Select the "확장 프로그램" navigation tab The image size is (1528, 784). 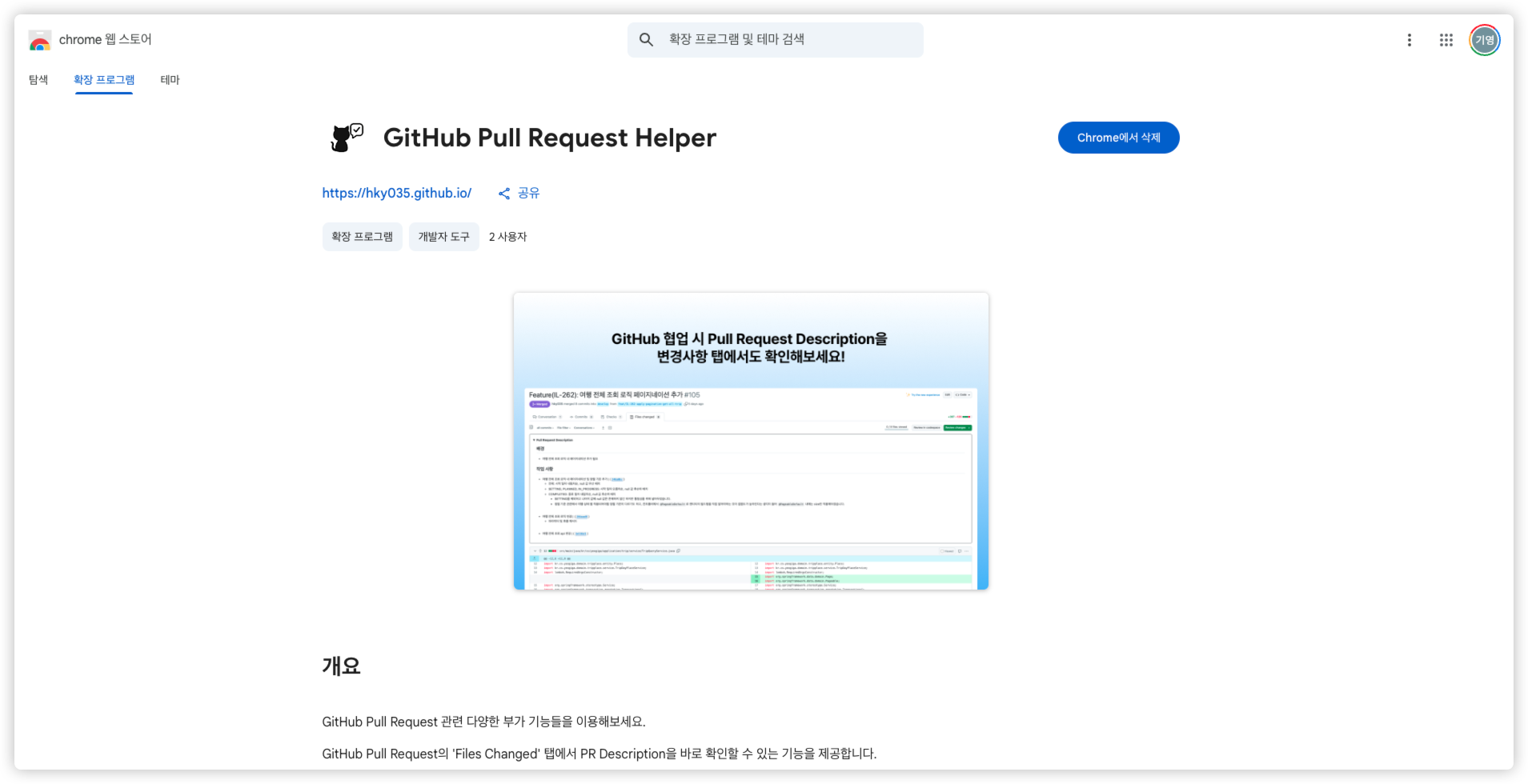[x=104, y=80]
